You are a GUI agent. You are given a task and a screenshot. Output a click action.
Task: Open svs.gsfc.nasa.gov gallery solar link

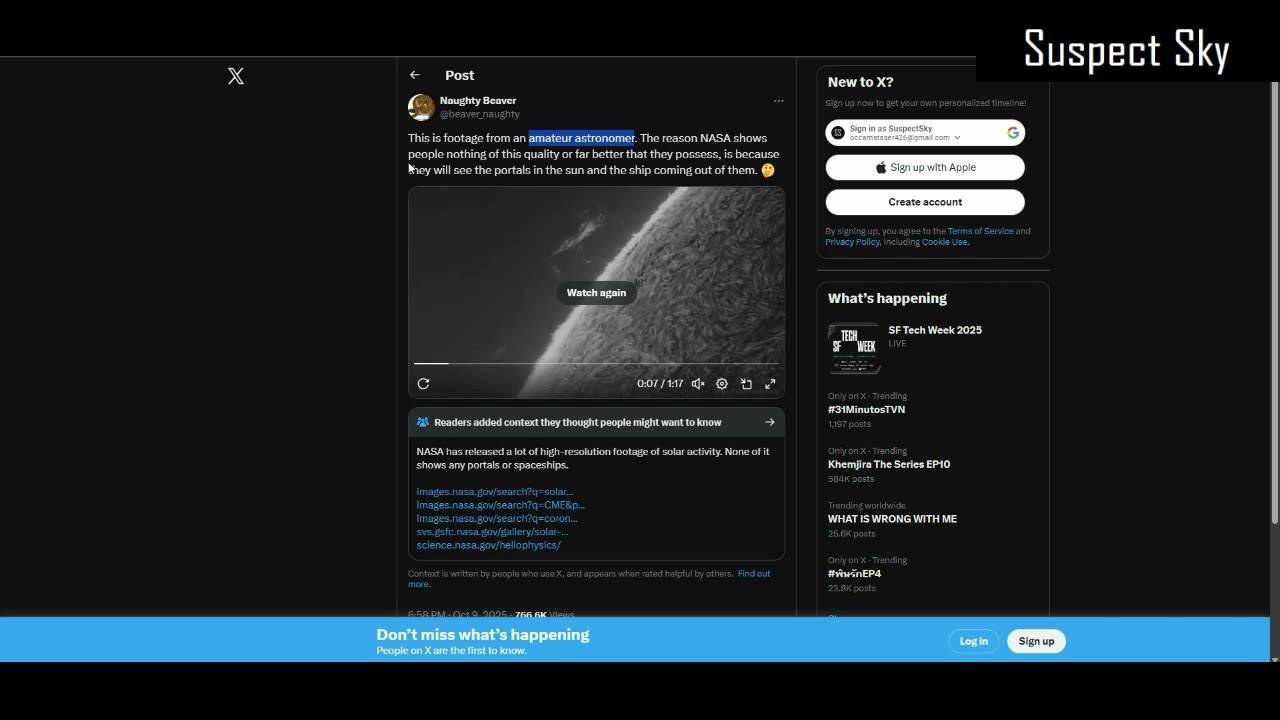(492, 532)
